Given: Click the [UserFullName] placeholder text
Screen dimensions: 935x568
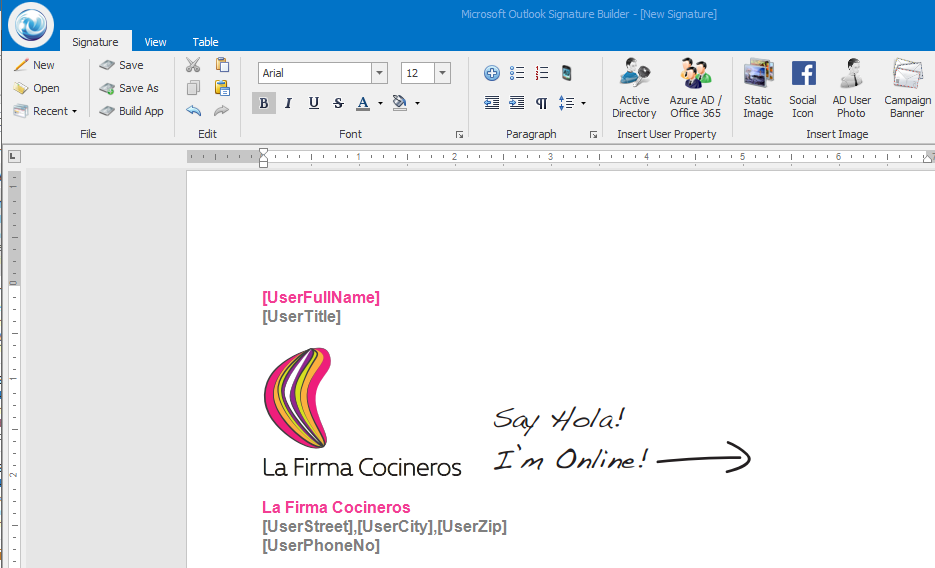Looking at the screenshot, I should coord(321,297).
